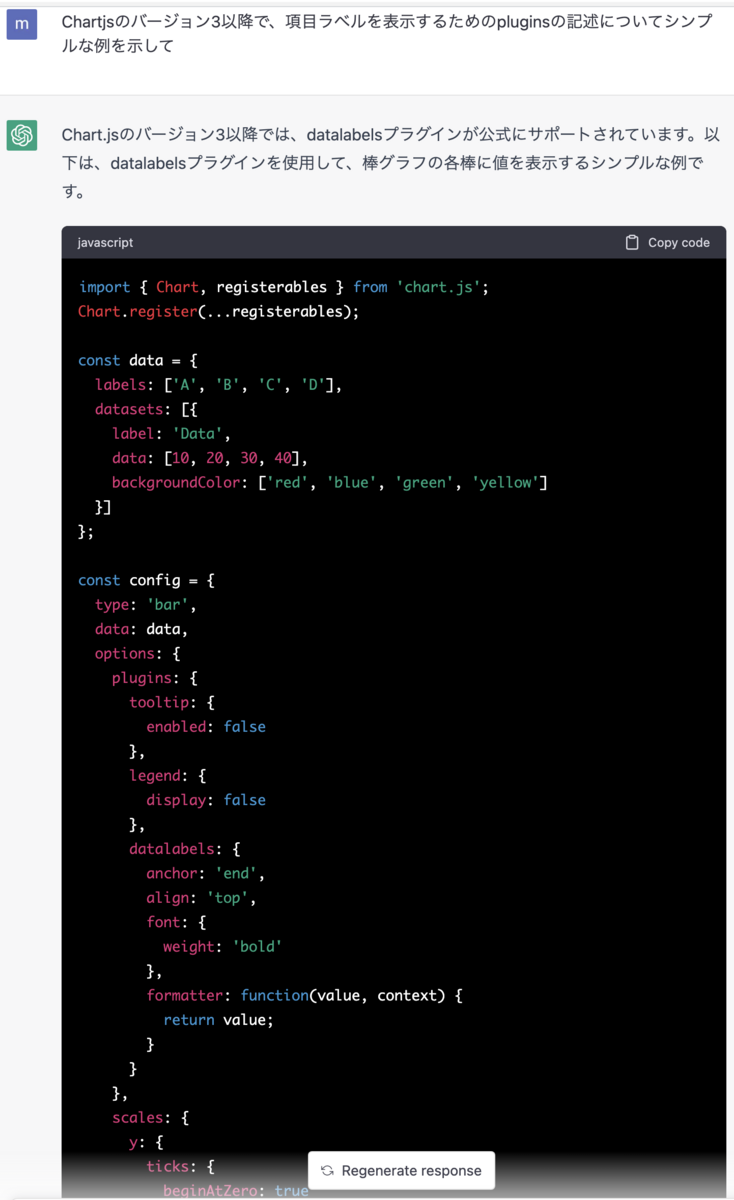Screen dimensions: 734x1200
Task: Click the return value; line
Action: coord(218,1019)
